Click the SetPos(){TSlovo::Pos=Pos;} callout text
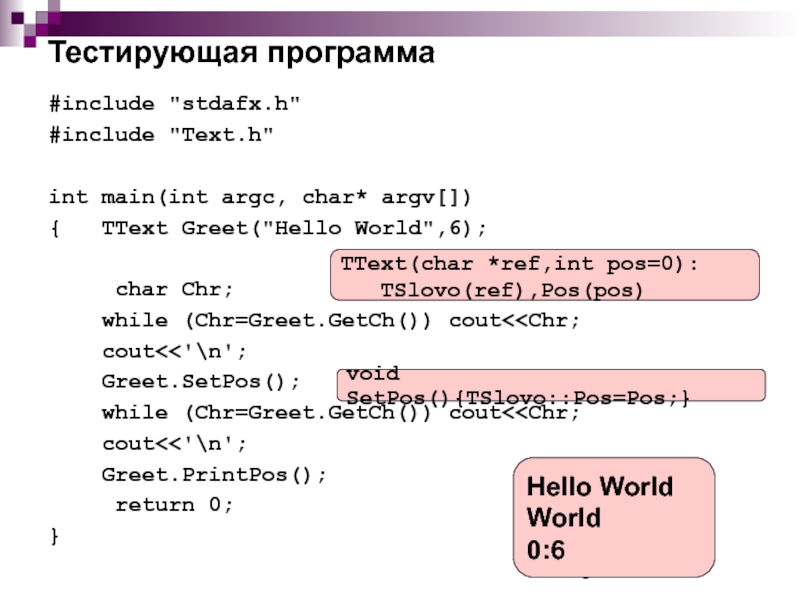 (518, 398)
